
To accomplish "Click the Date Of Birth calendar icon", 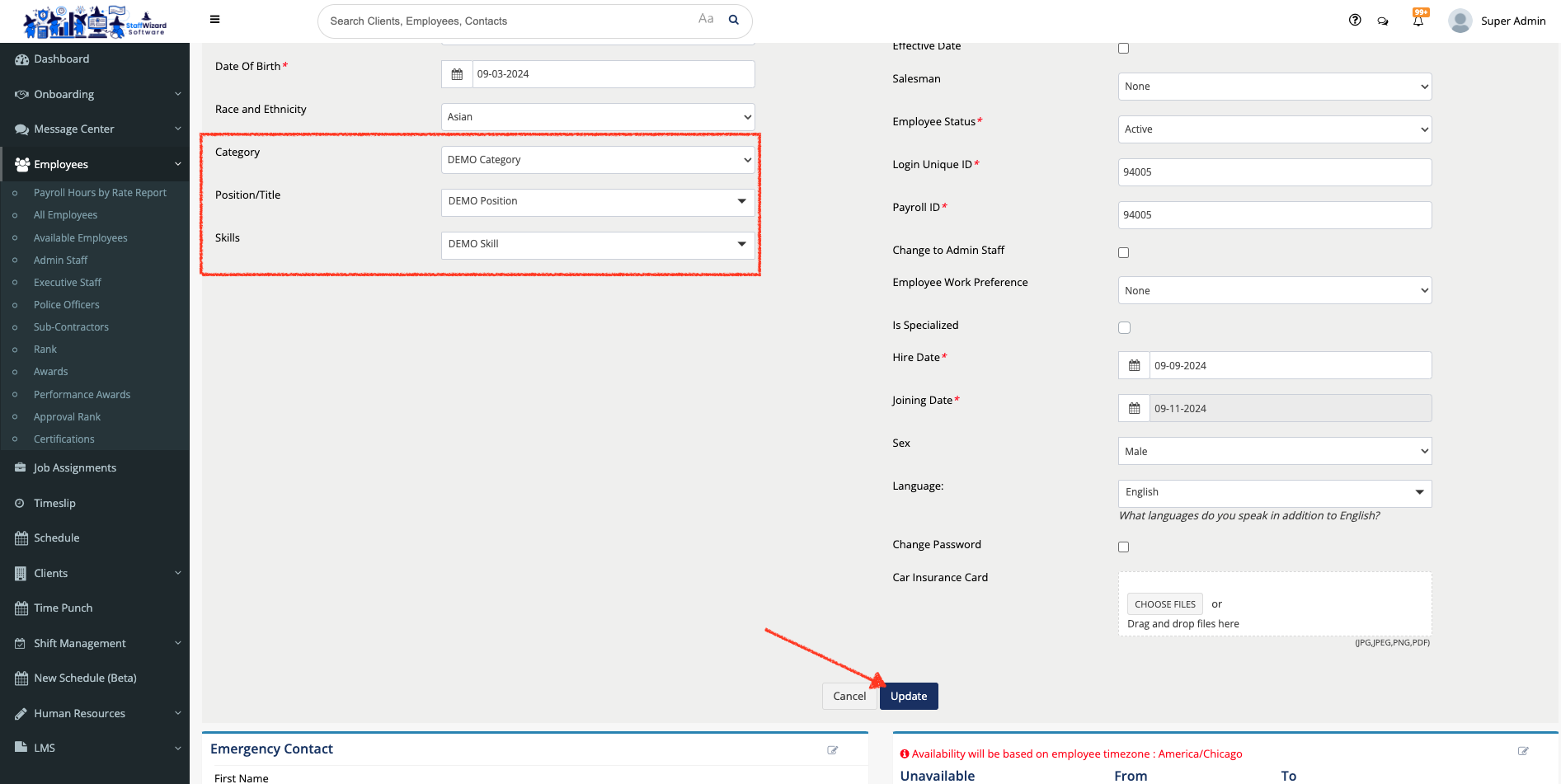I will click(457, 74).
